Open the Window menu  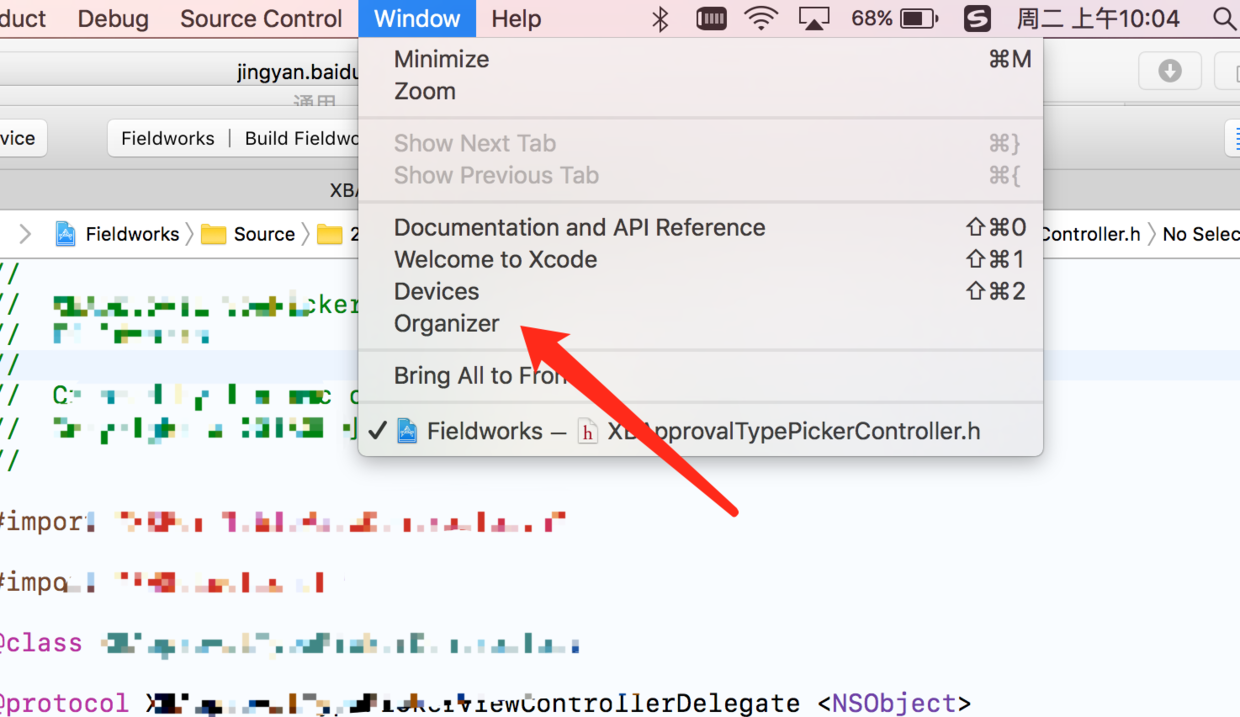417,18
